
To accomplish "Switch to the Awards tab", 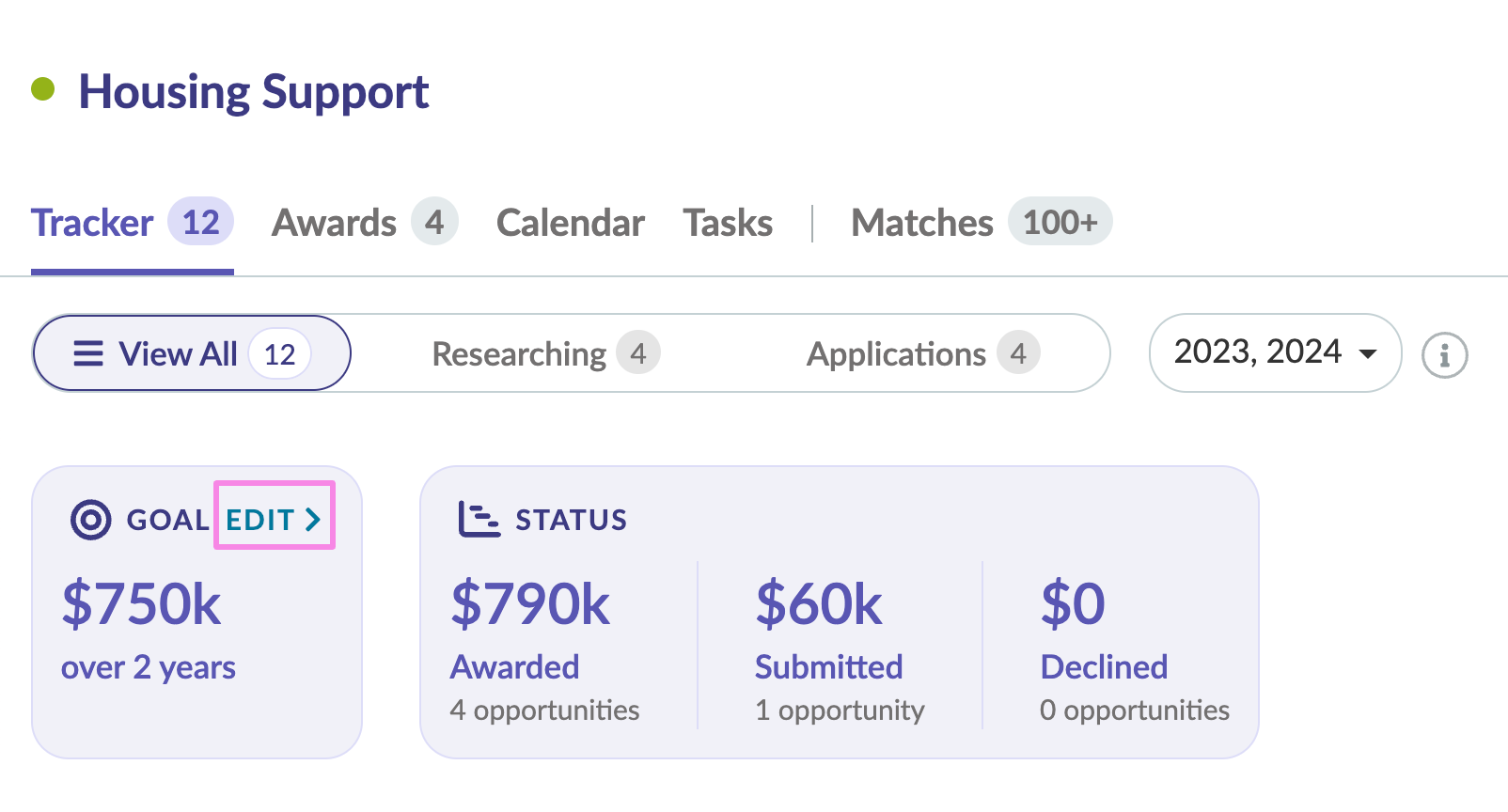I will [334, 224].
